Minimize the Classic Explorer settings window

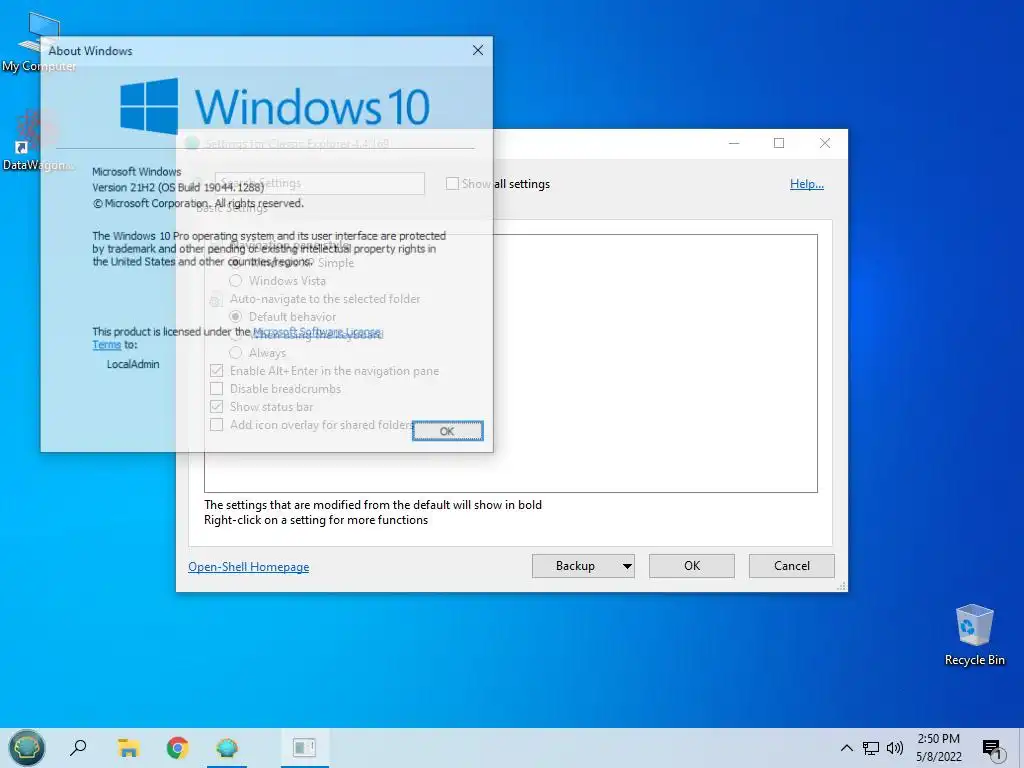click(x=734, y=143)
